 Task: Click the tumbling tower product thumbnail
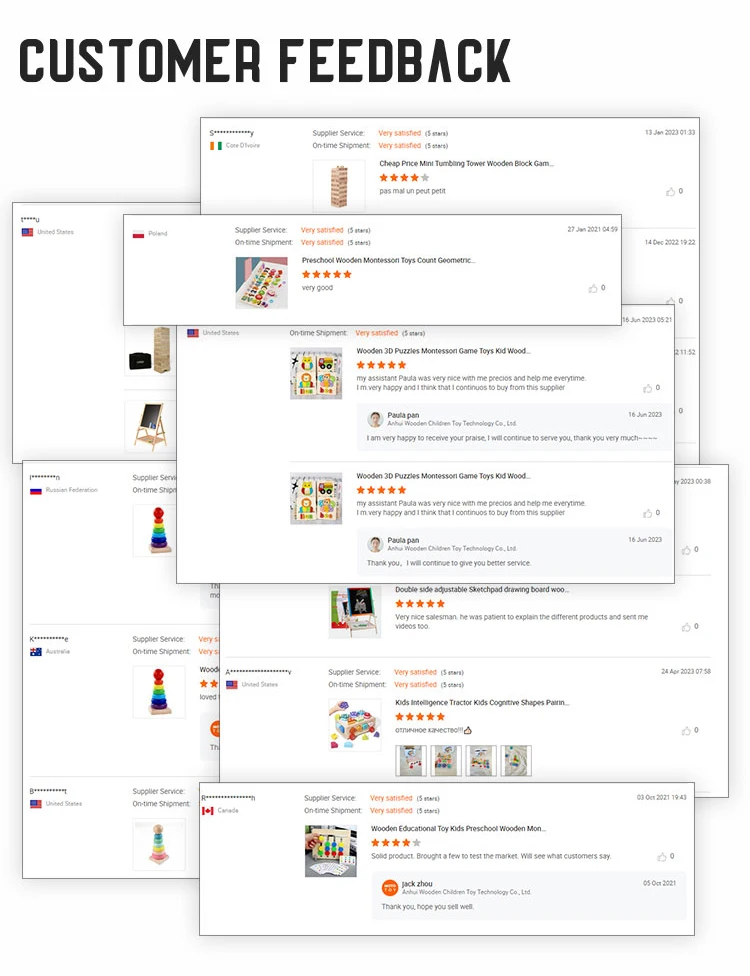coord(339,185)
